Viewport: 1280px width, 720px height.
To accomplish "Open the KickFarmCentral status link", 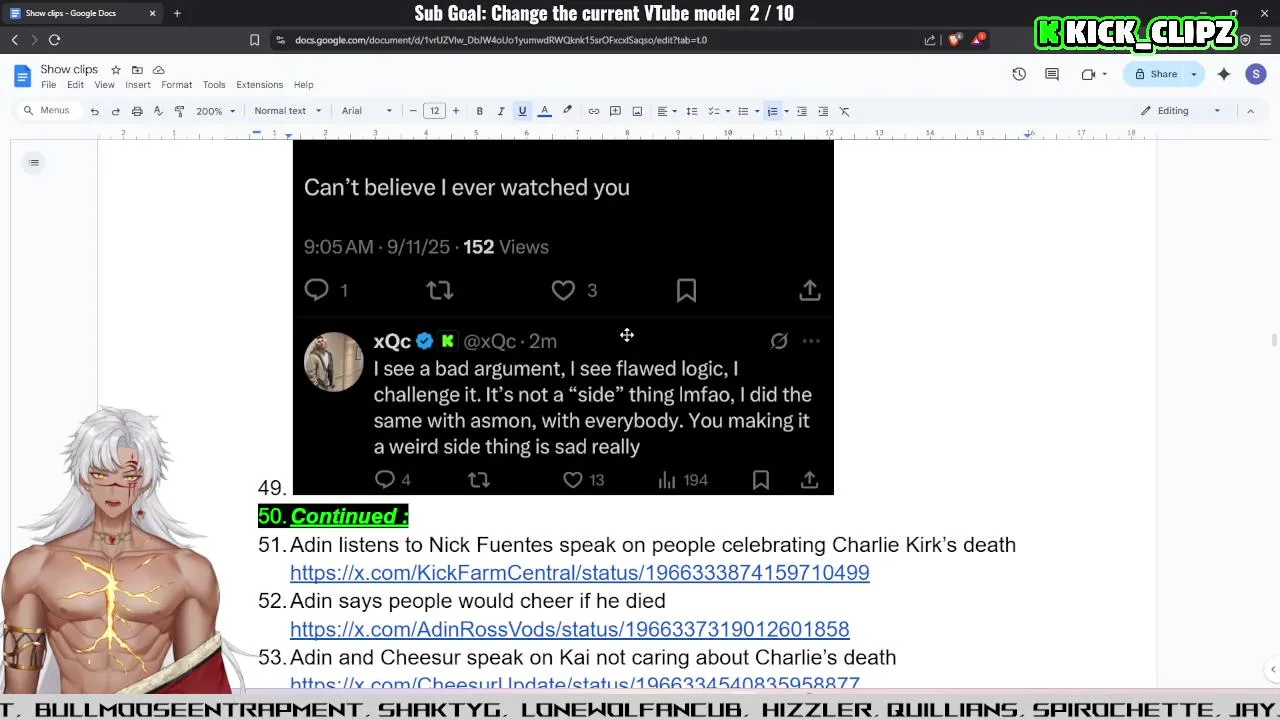I will (580, 573).
